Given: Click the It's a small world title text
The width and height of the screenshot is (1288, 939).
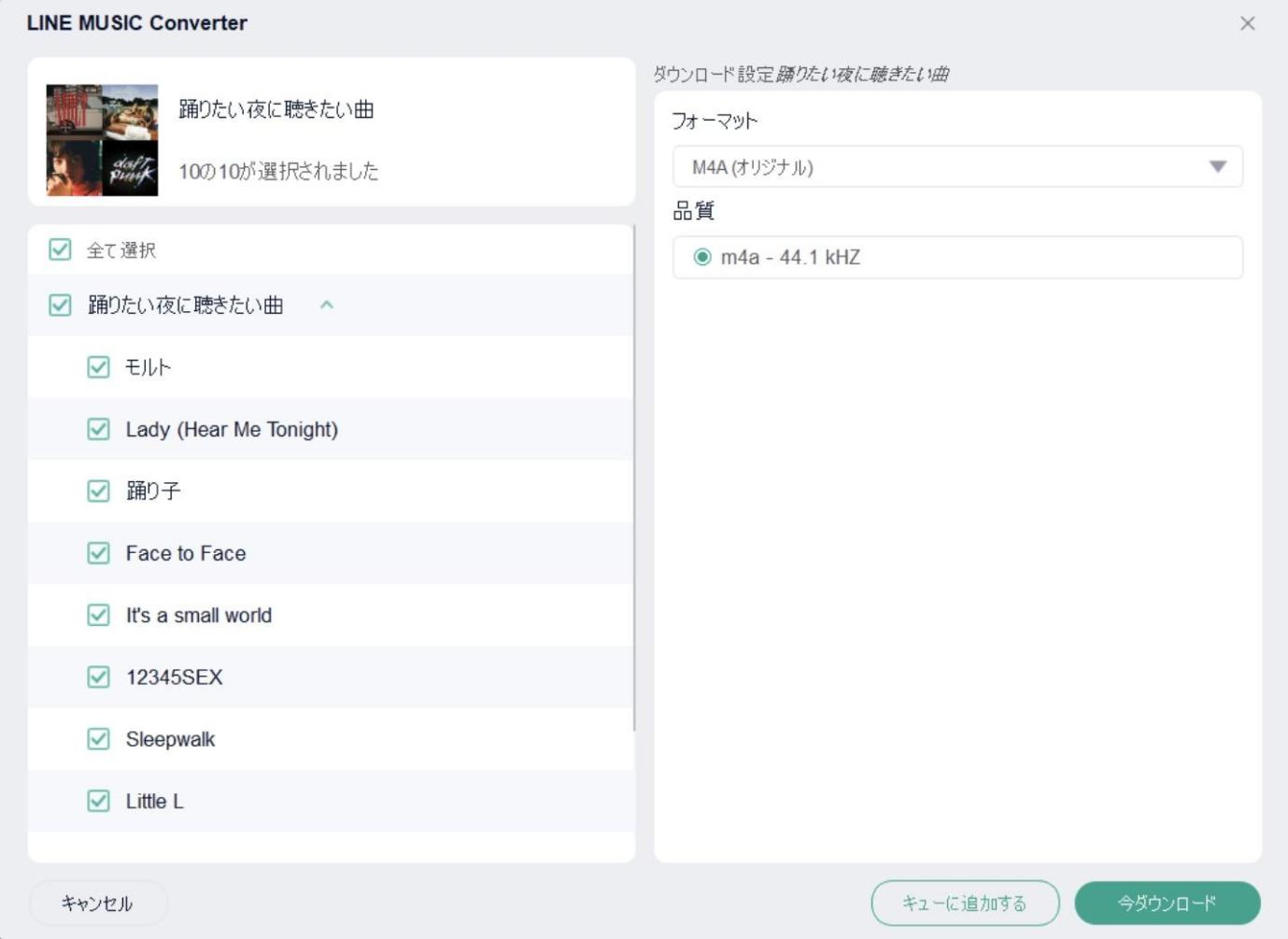Looking at the screenshot, I should [x=199, y=615].
